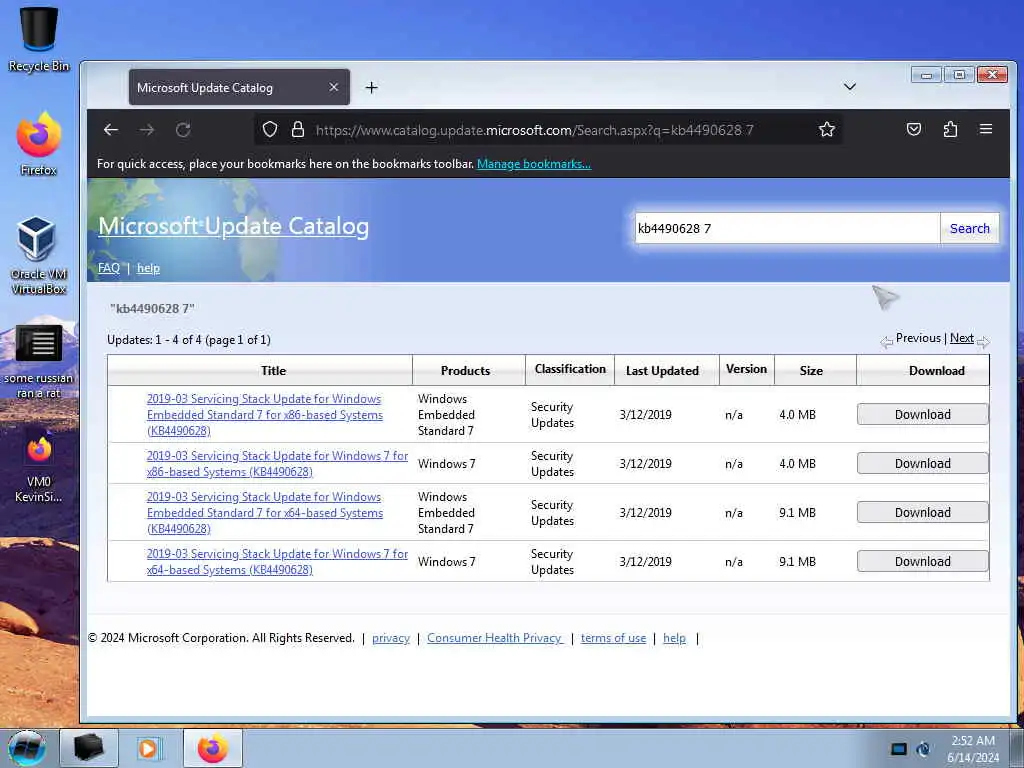Screen dimensions: 1024x768
Task: Open help link under catalog title
Action: coord(148,268)
